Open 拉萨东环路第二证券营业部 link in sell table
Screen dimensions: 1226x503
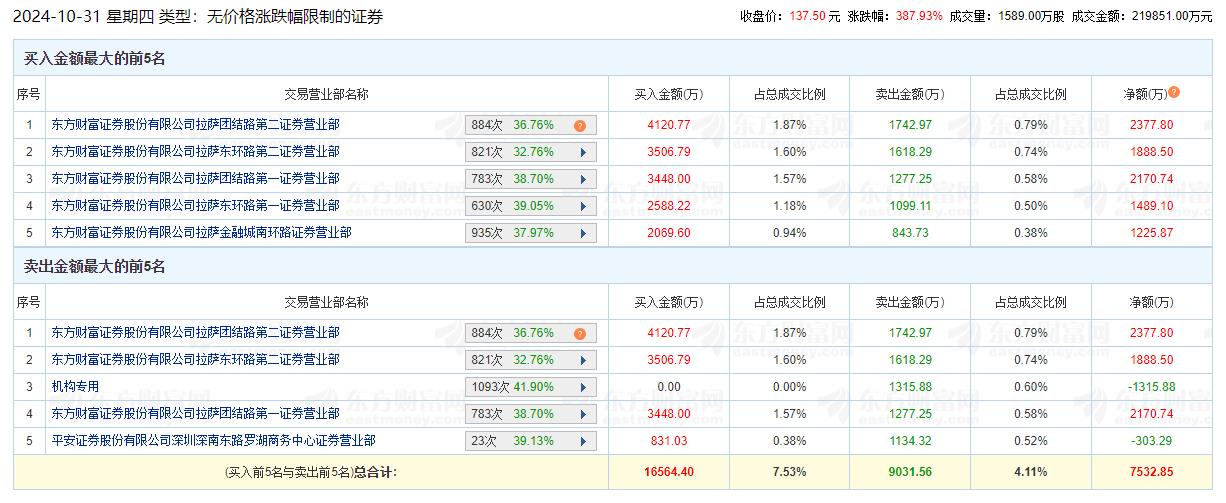(x=195, y=359)
